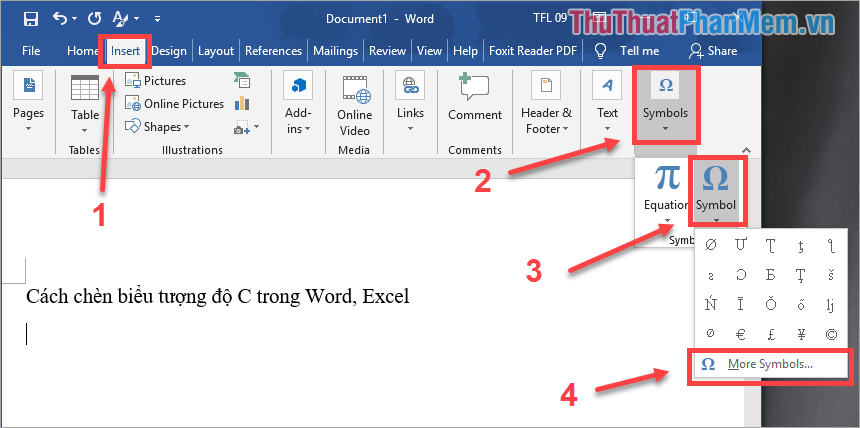Viewport: 860px width, 428px height.
Task: Insert the copyright © symbol
Action: pos(831,335)
